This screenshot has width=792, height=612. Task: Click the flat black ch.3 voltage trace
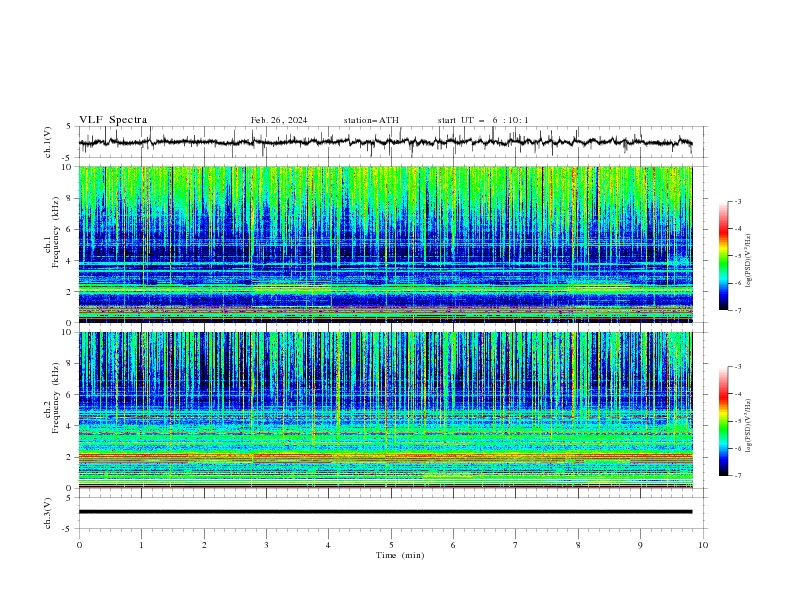point(385,512)
